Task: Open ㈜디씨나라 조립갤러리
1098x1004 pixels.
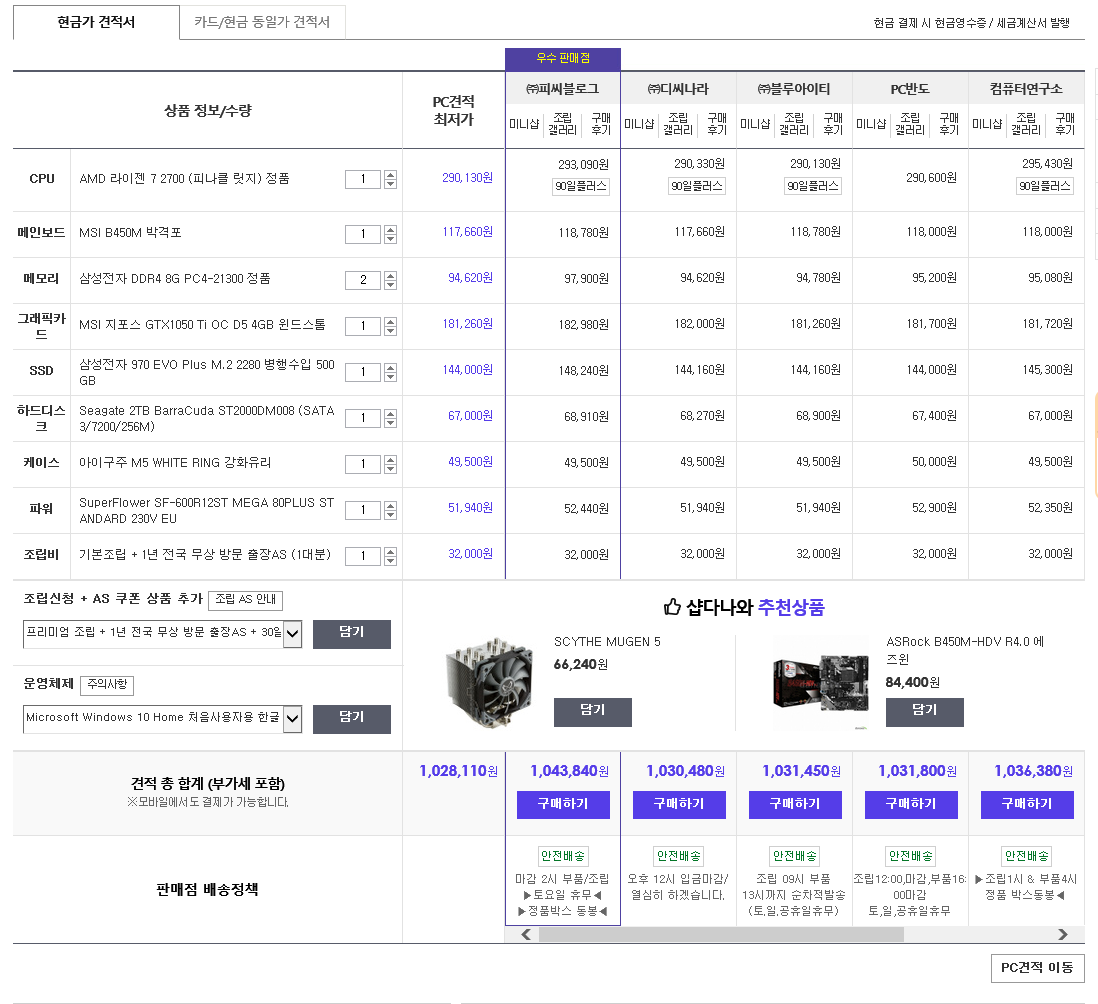Action: [678, 124]
